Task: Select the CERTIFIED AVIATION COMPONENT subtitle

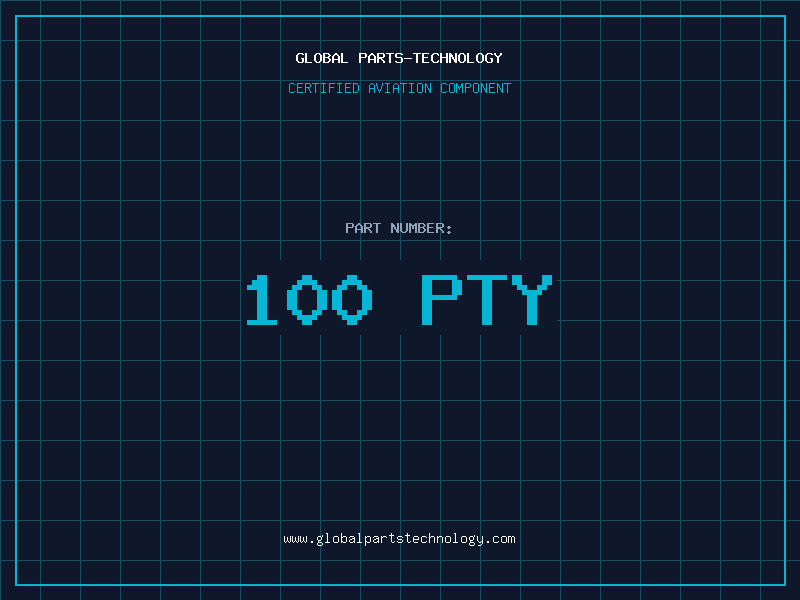Action: 399,88
